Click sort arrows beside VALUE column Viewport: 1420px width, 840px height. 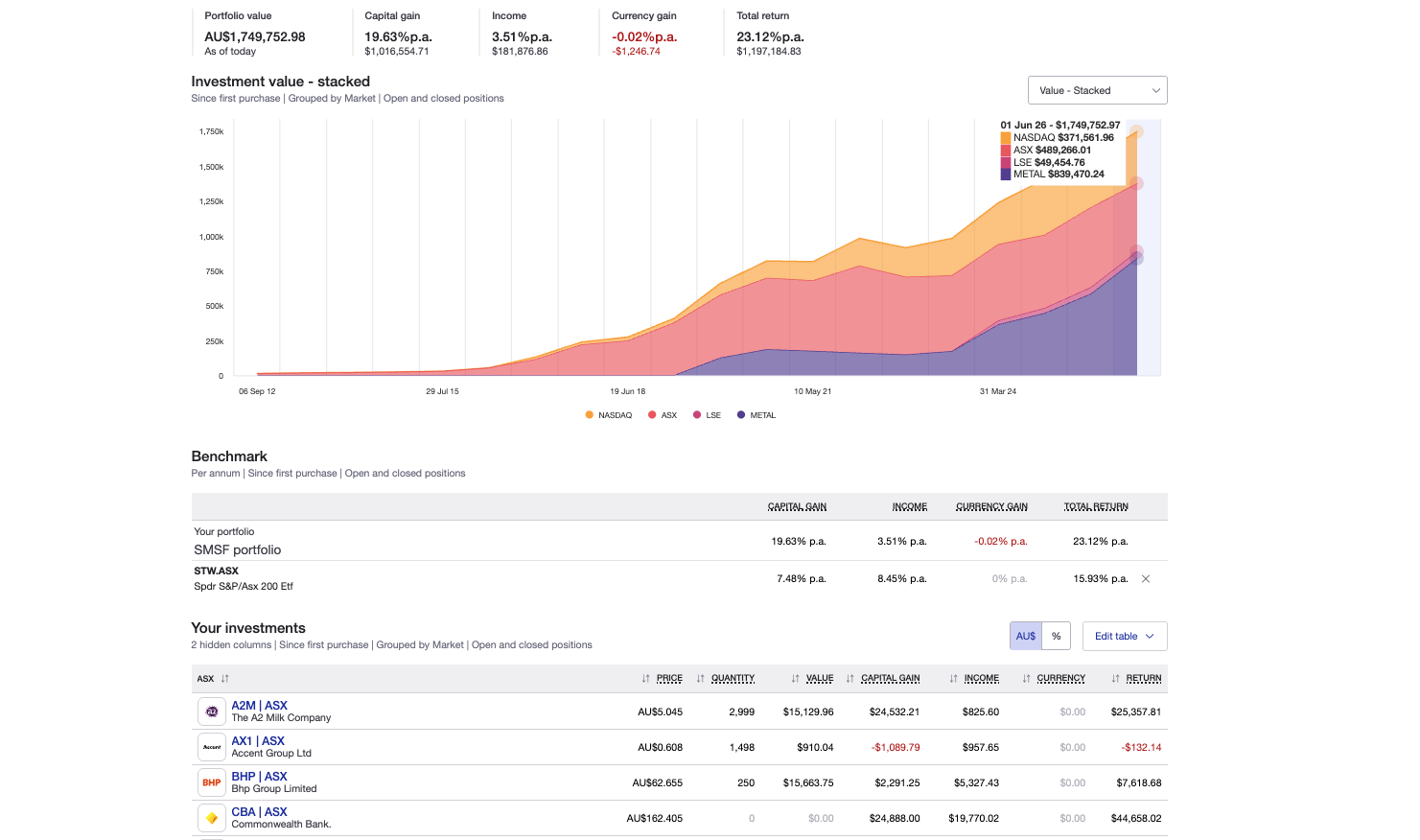click(x=795, y=678)
